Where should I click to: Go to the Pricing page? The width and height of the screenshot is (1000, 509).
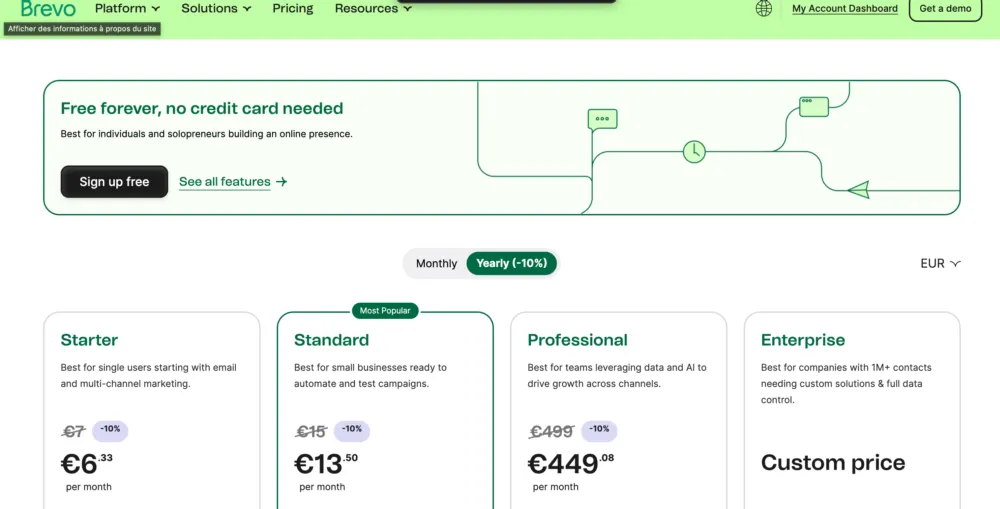(x=293, y=8)
